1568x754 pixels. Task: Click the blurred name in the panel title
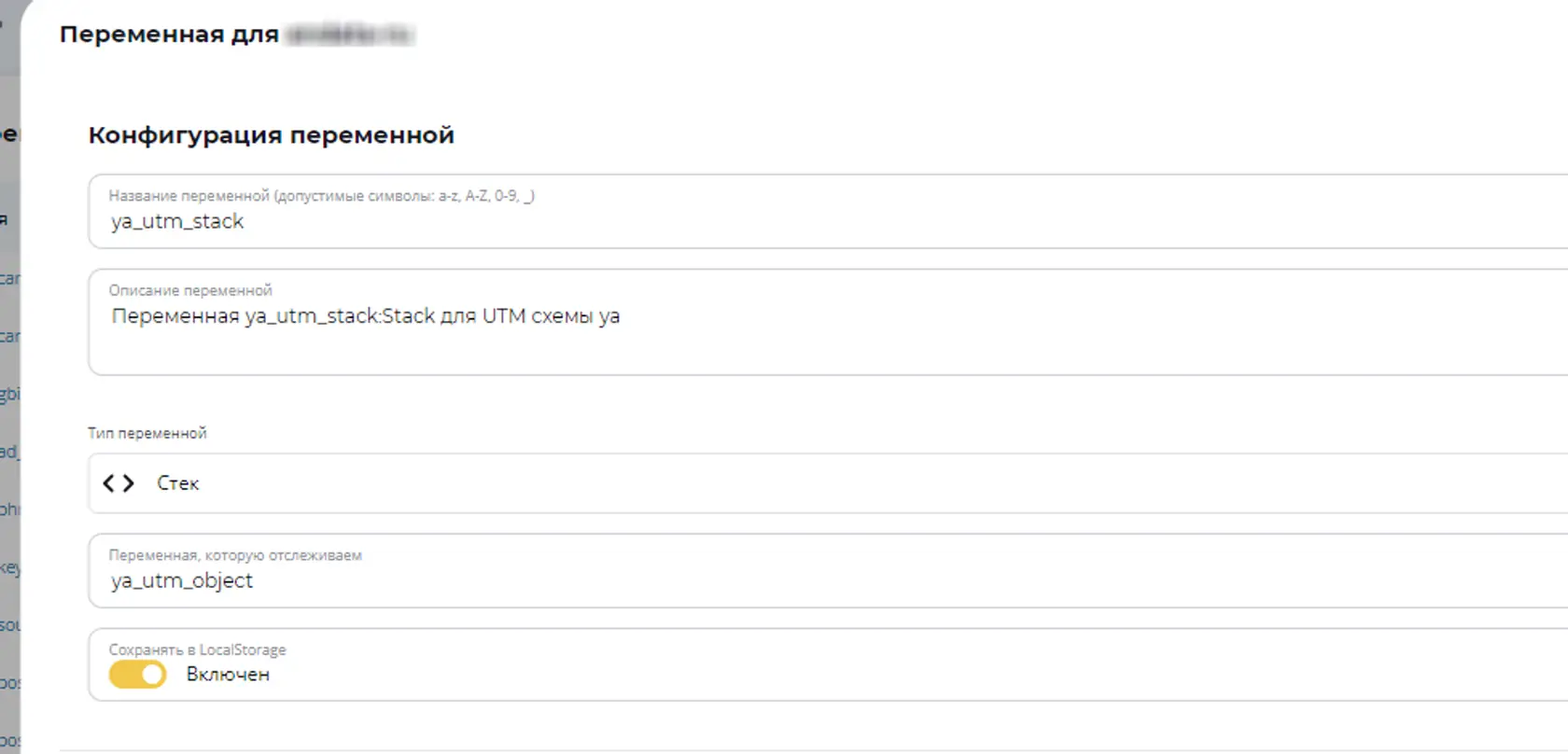(x=350, y=35)
